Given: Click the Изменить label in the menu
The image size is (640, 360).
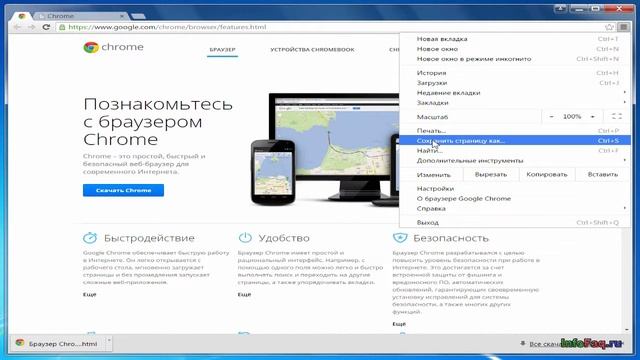Looking at the screenshot, I should [433, 175].
